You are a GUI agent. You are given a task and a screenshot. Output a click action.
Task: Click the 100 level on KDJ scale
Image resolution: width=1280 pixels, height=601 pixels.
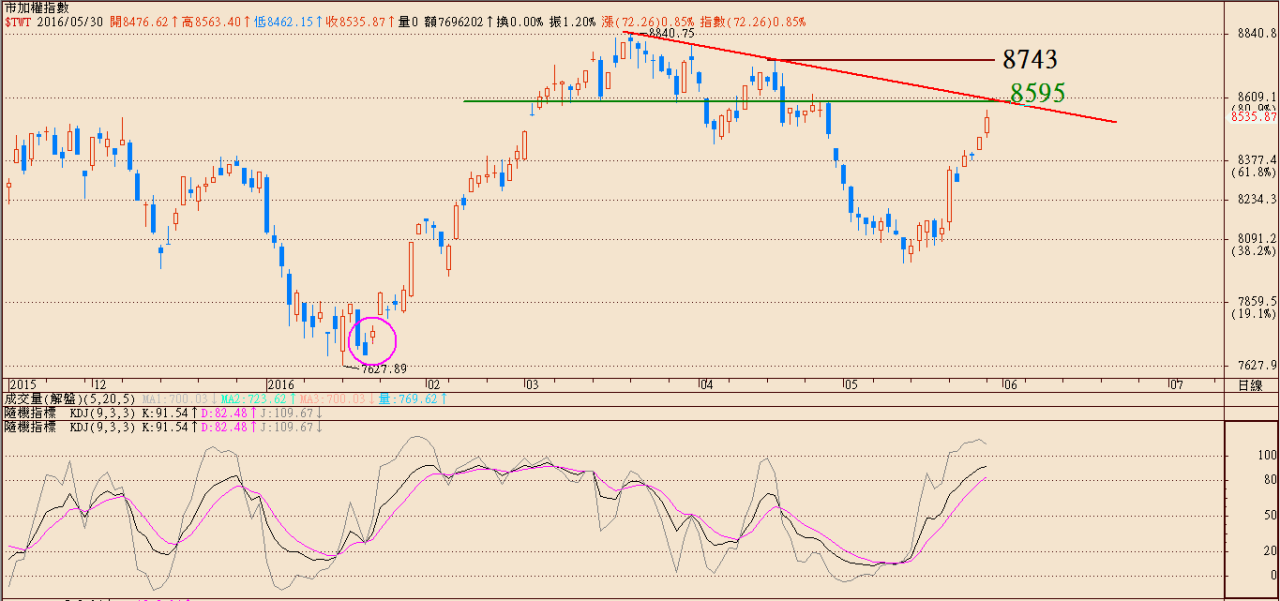point(1269,454)
